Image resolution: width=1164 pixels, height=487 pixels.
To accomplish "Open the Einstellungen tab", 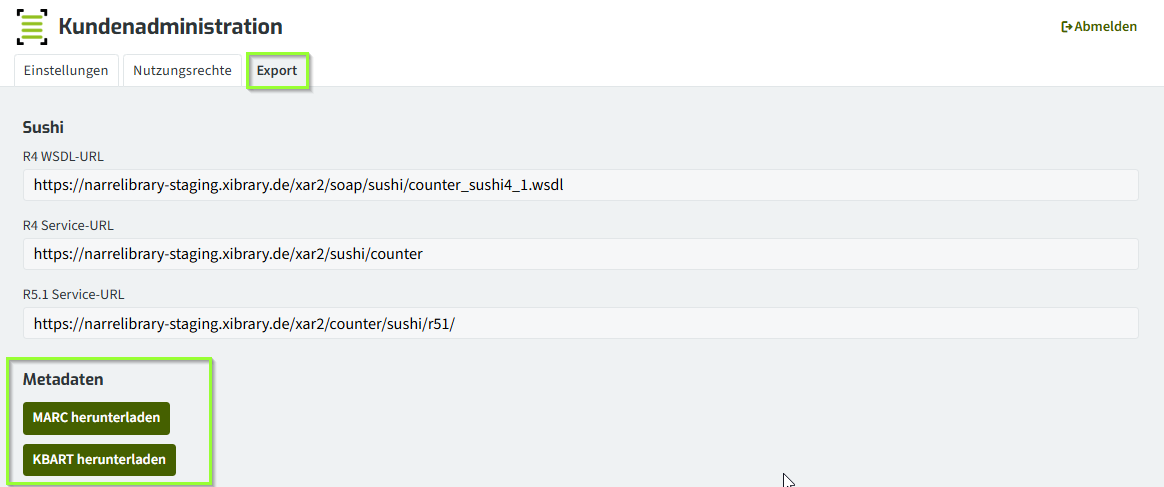I will pos(66,71).
